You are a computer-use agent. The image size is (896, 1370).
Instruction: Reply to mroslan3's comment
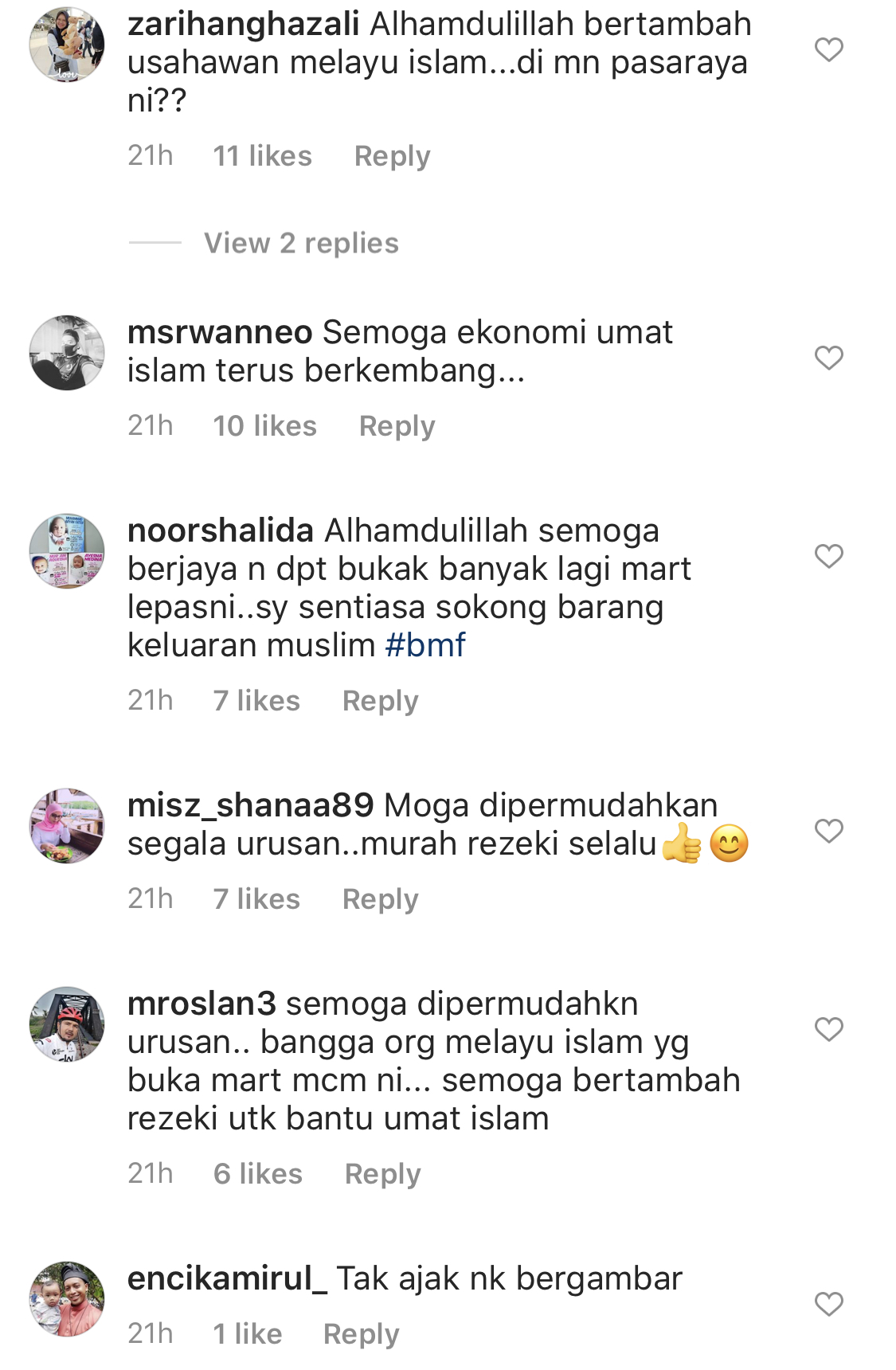tap(383, 1174)
